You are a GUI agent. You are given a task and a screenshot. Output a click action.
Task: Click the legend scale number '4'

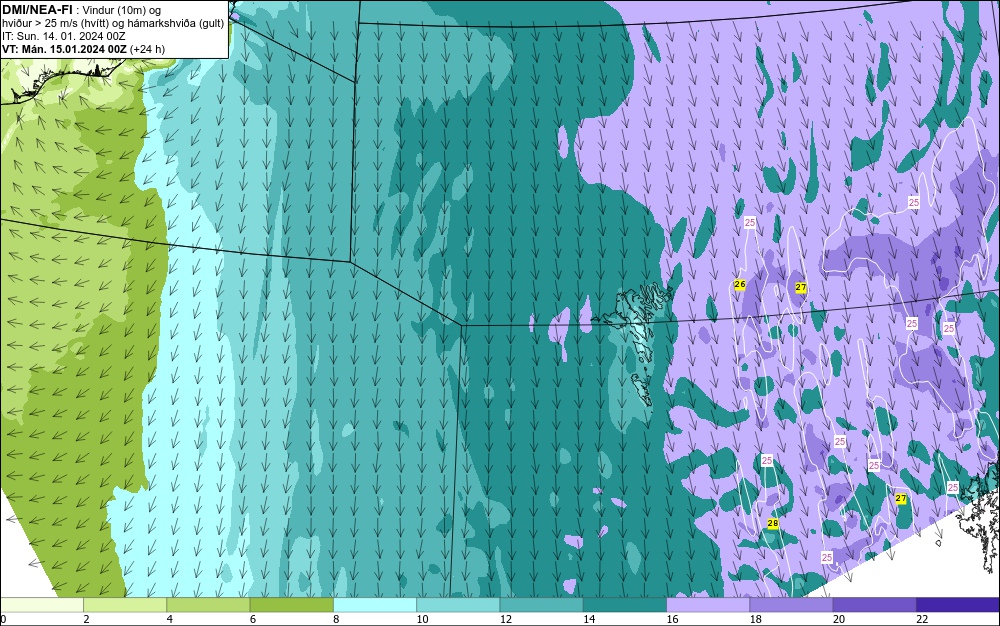click(170, 619)
